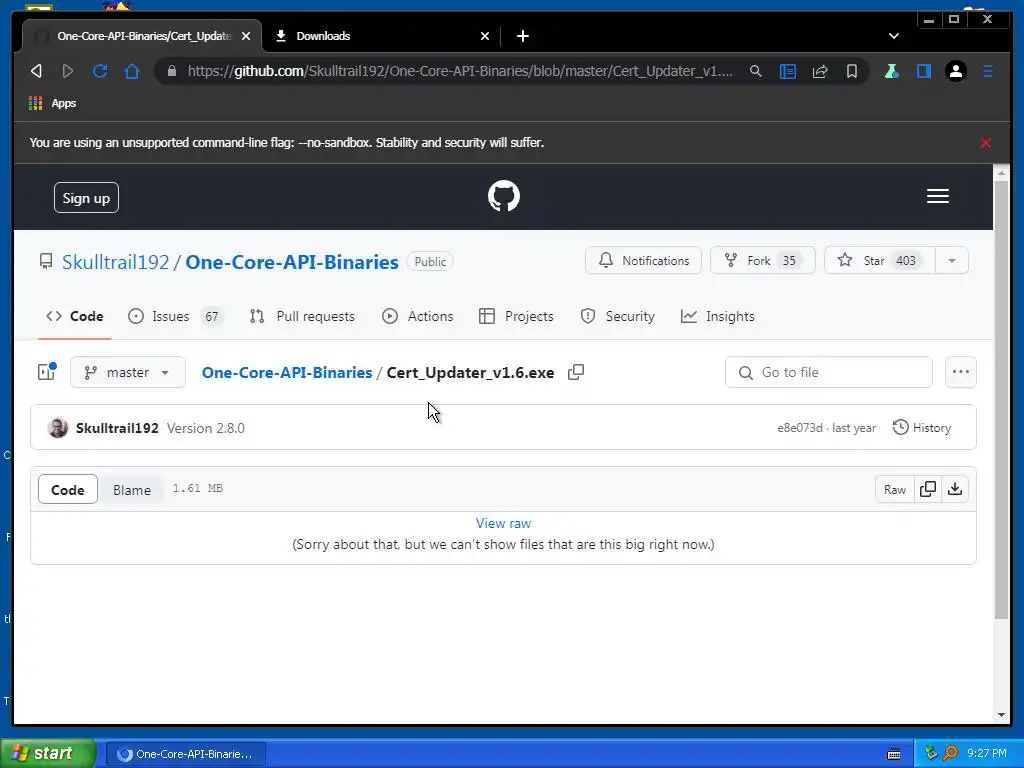Click the One-Core-API-Binaries taskbar item

tap(185, 754)
